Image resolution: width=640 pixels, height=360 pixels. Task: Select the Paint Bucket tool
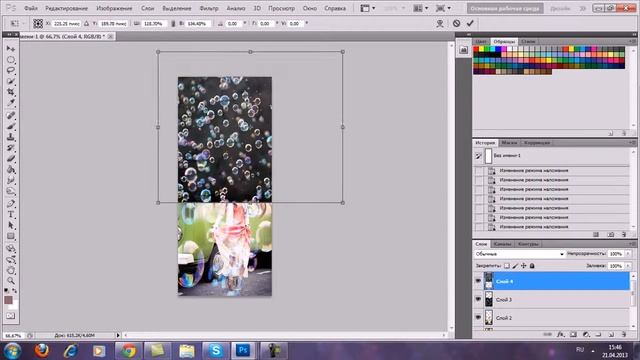pyautogui.click(x=11, y=170)
